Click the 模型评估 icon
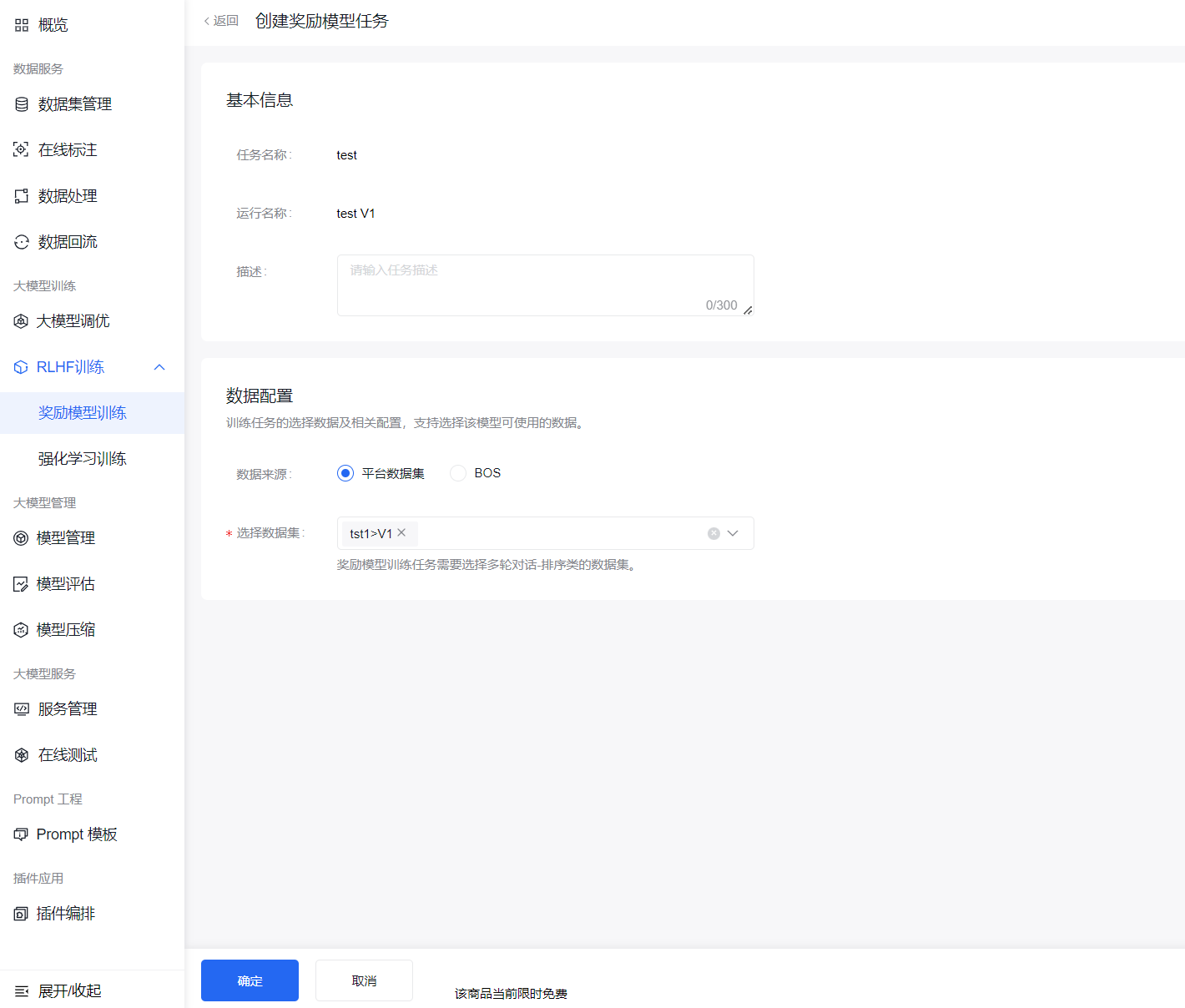Image resolution: width=1185 pixels, height=1008 pixels. [21, 584]
